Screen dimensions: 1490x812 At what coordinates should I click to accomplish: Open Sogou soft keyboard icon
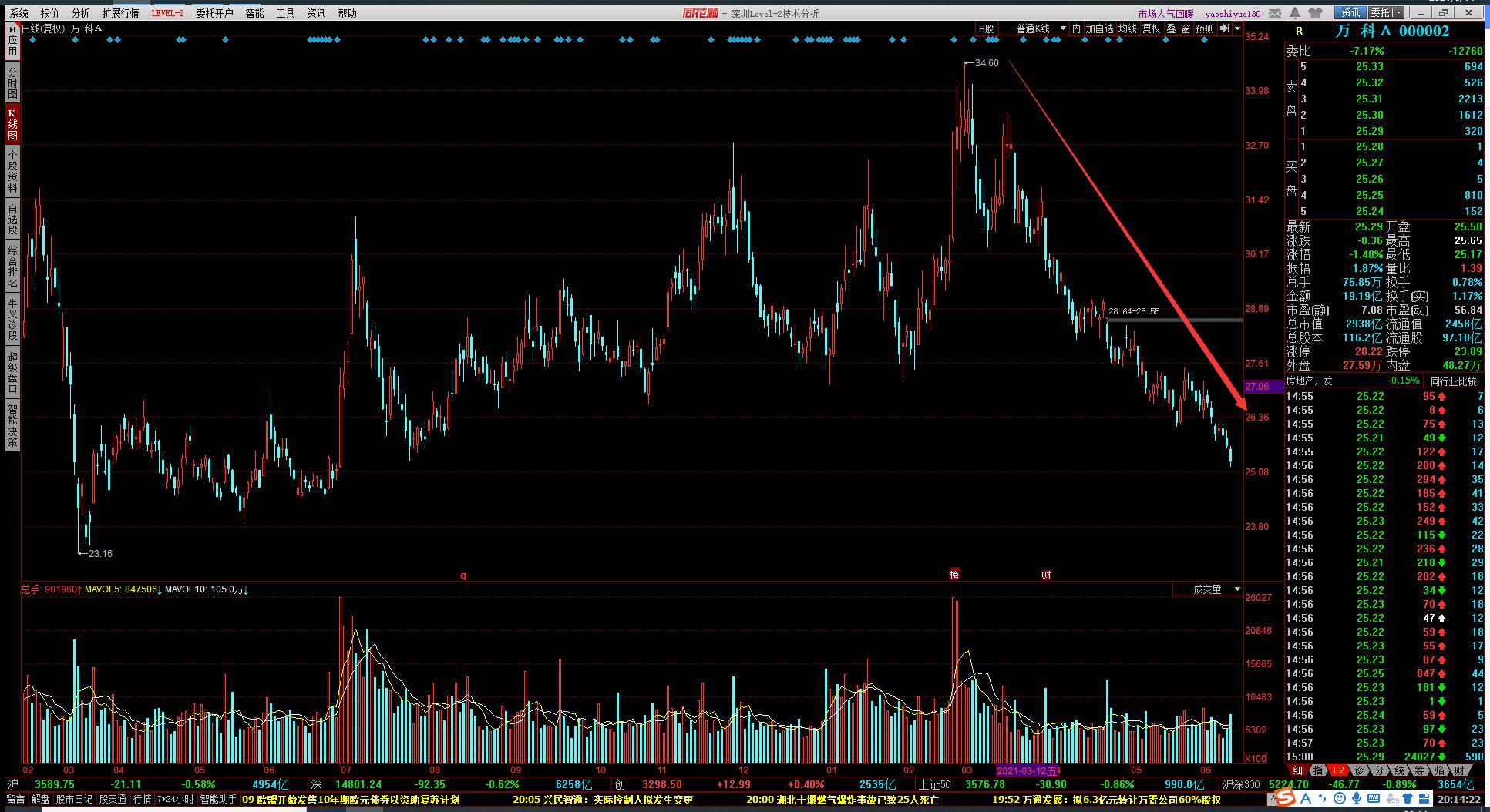pyautogui.click(x=1374, y=798)
